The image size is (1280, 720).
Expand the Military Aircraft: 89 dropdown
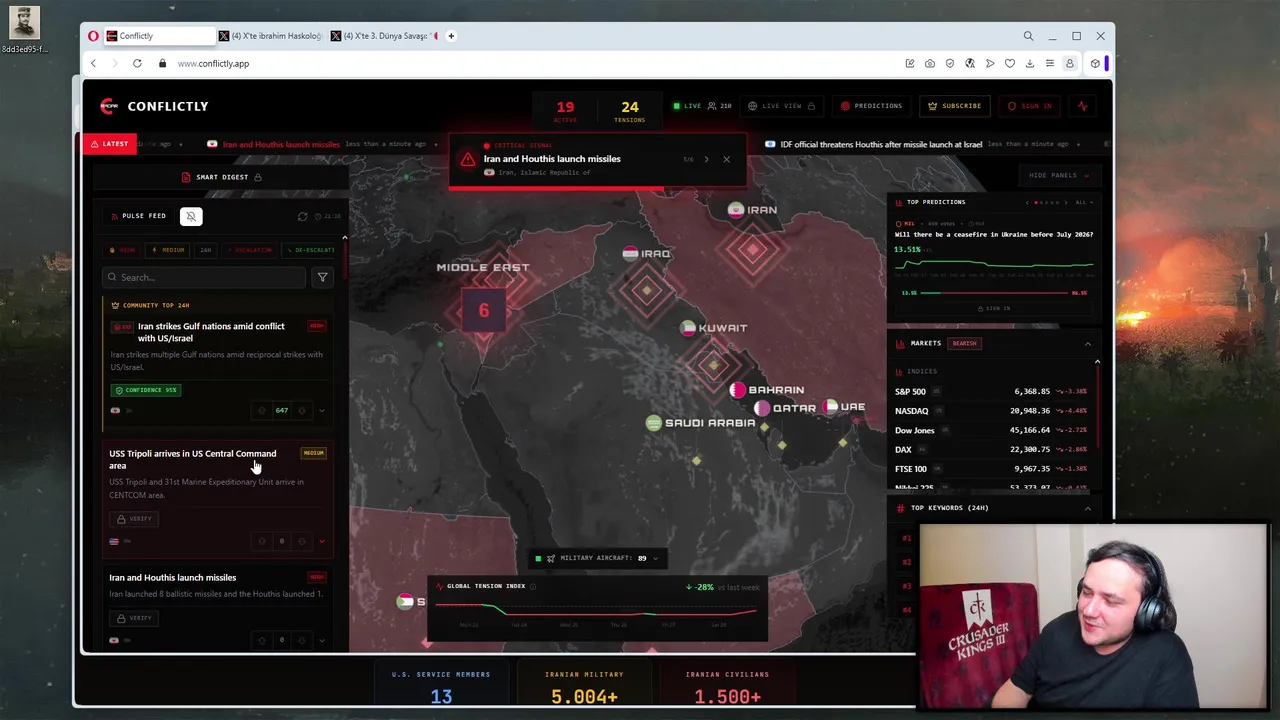(598, 558)
